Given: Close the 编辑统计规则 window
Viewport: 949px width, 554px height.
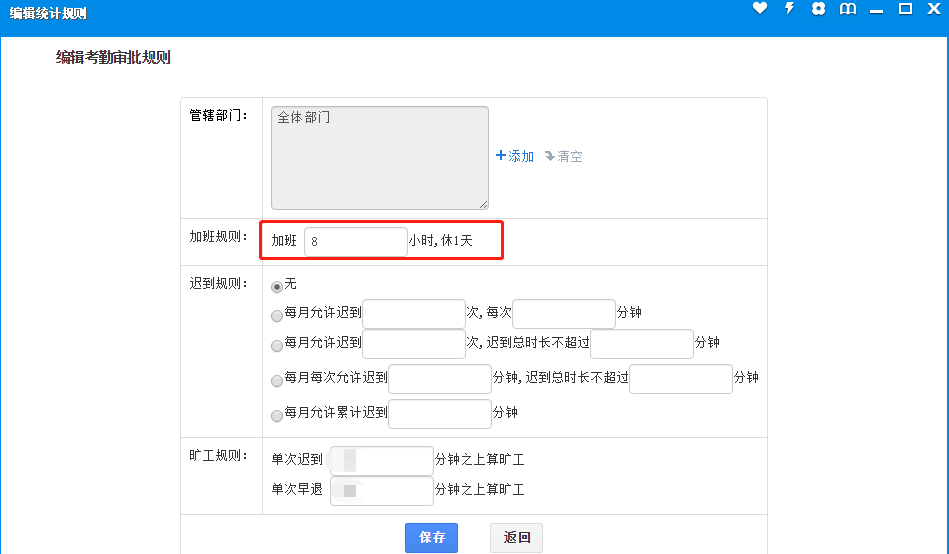Looking at the screenshot, I should click(934, 9).
